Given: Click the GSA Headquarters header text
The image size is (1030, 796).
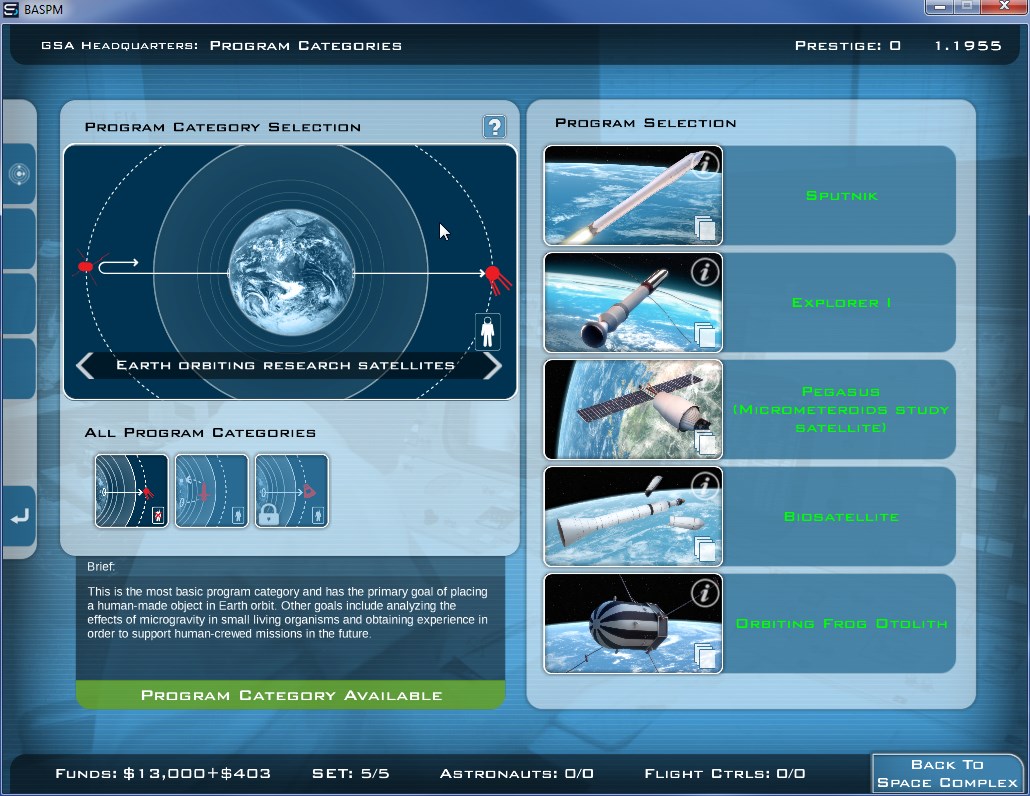Looking at the screenshot, I should coord(120,46).
